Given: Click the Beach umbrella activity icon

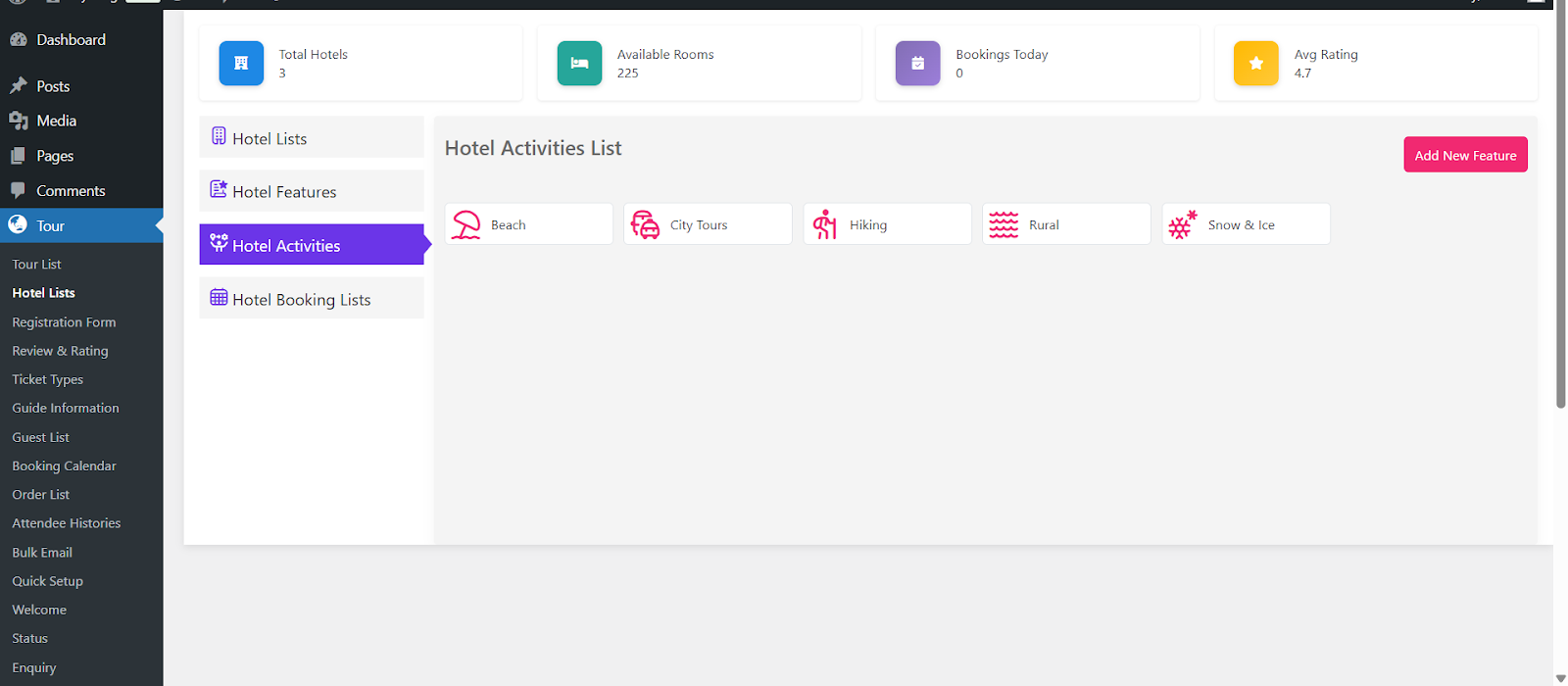Looking at the screenshot, I should tap(466, 224).
